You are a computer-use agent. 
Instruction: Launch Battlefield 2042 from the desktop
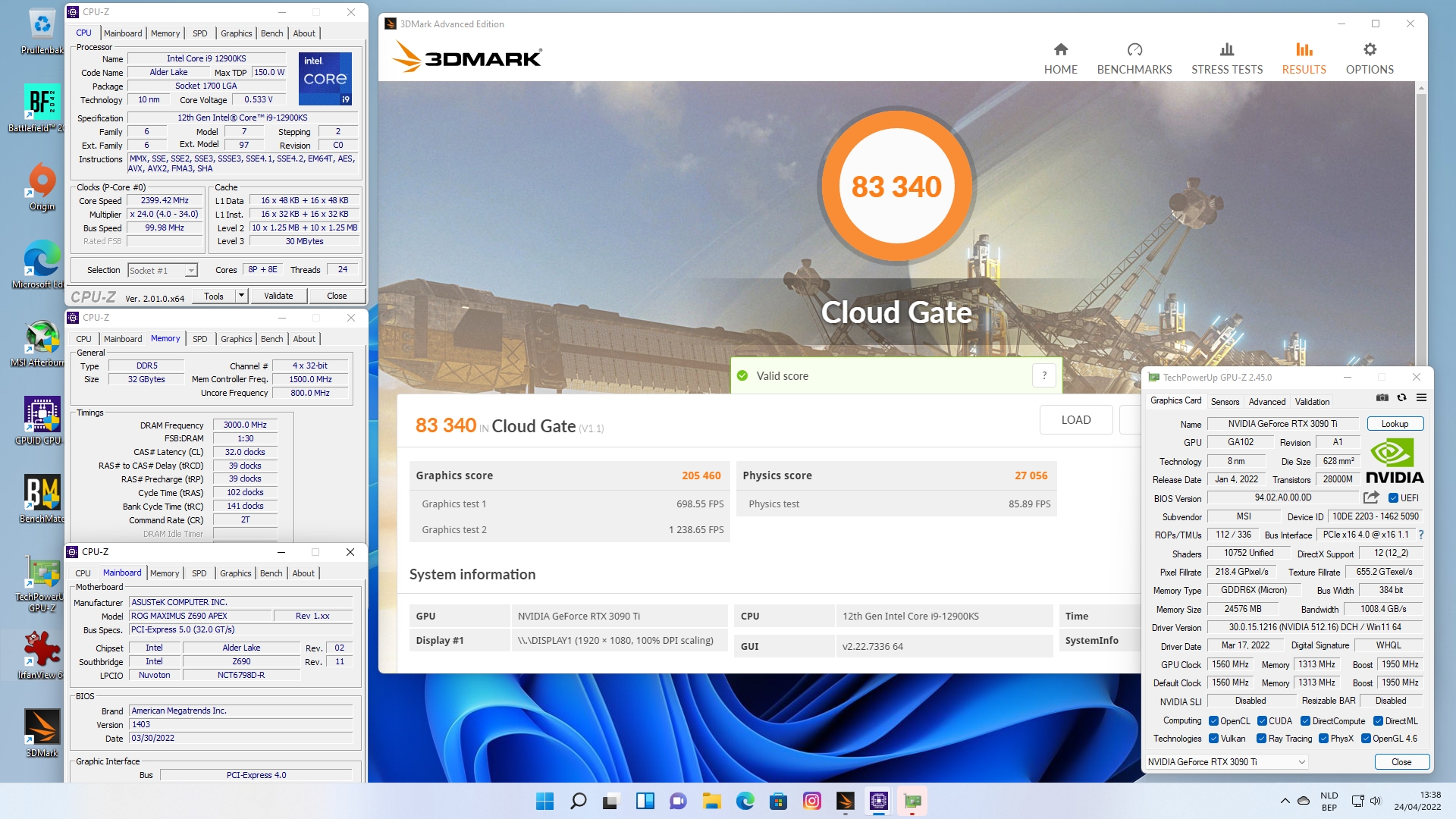point(42,108)
